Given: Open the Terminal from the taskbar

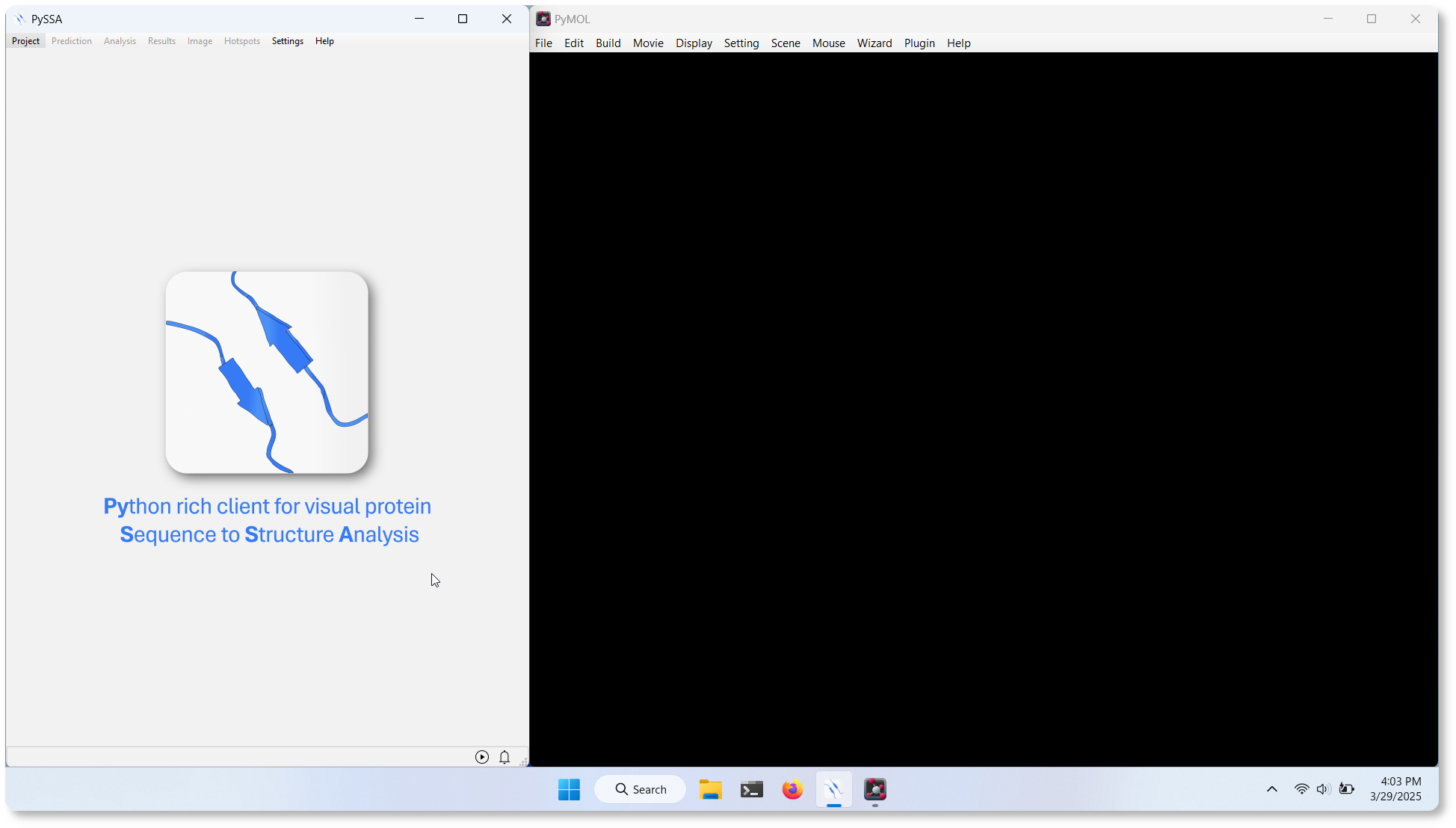Looking at the screenshot, I should tap(751, 789).
